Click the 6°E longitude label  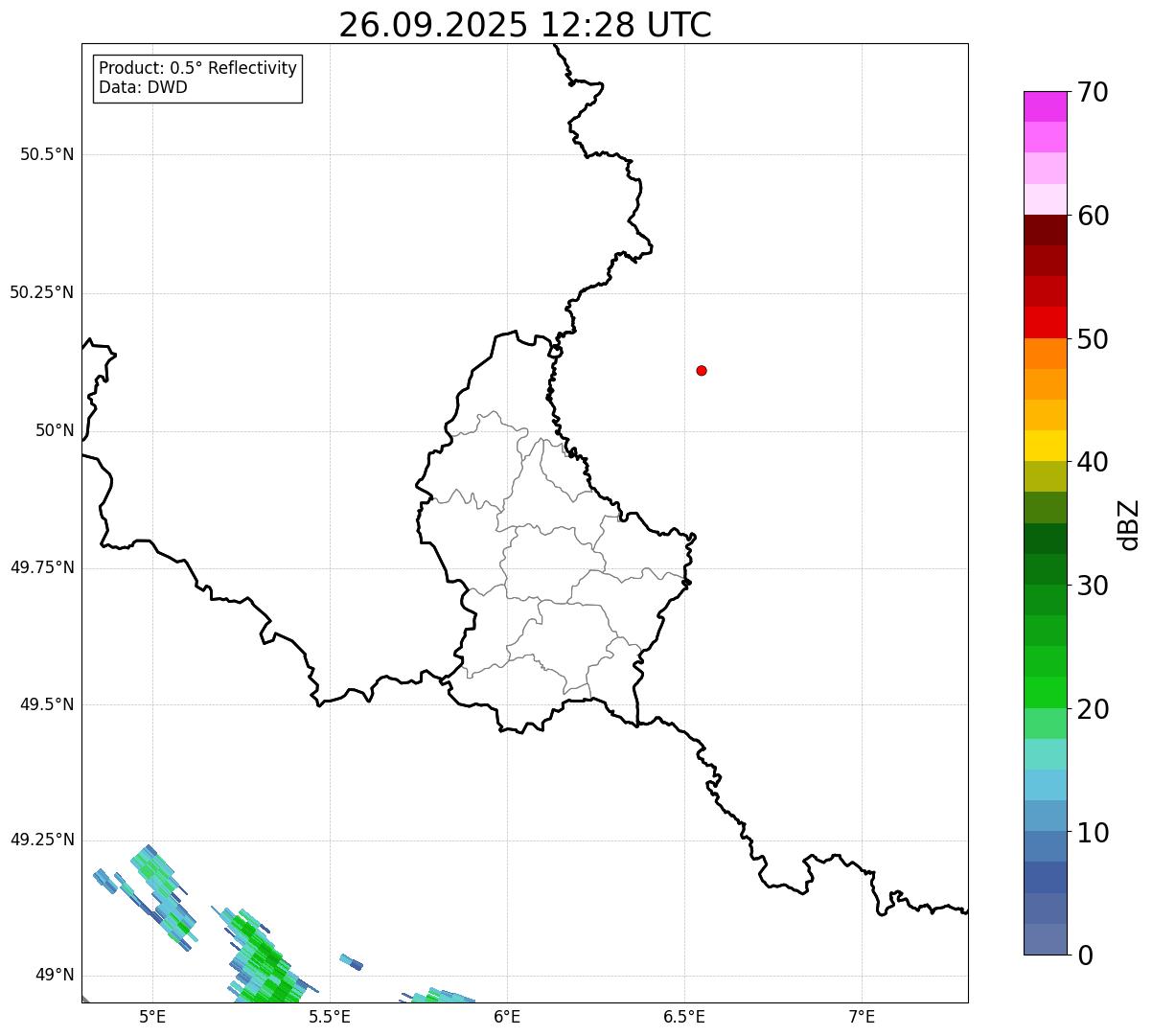click(x=507, y=1016)
